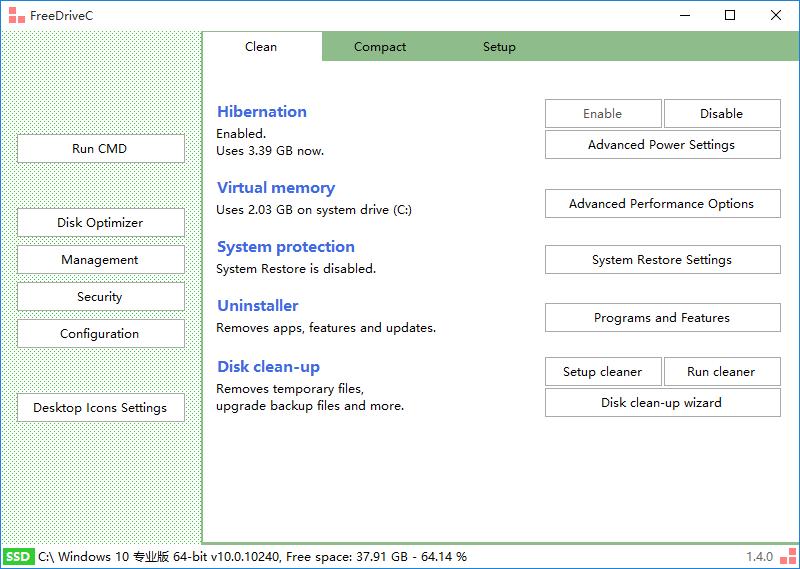800x569 pixels.
Task: Click the Windows 10 free space status text
Action: click(x=253, y=557)
